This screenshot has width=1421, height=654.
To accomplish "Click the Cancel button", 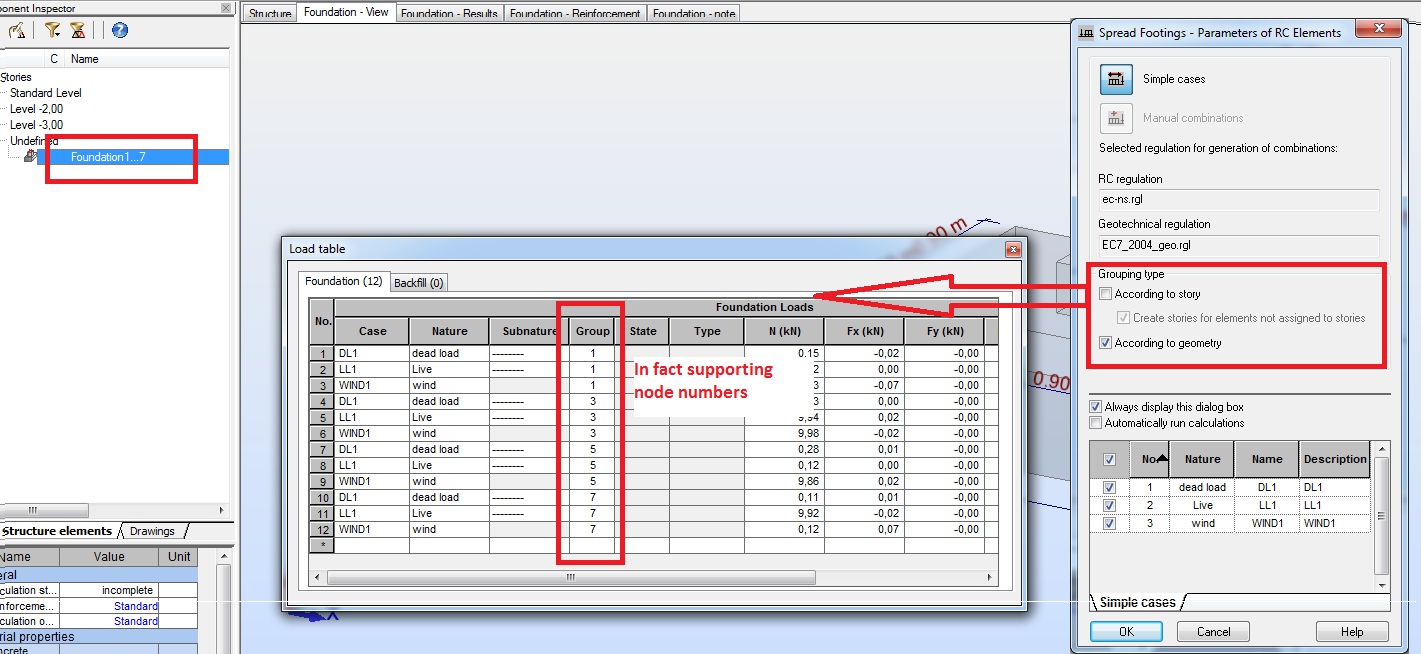I will 1212,631.
